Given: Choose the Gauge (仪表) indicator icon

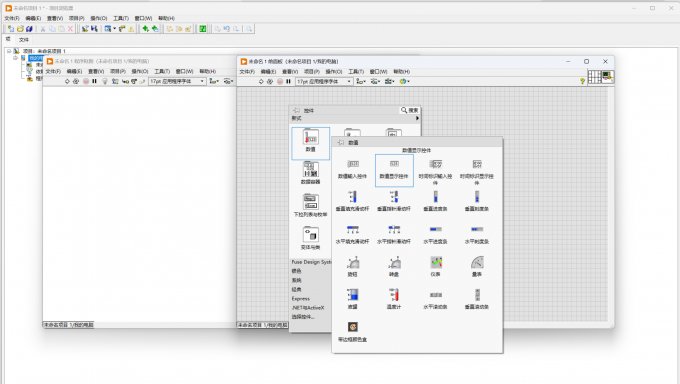Looking at the screenshot, I should 435,262.
